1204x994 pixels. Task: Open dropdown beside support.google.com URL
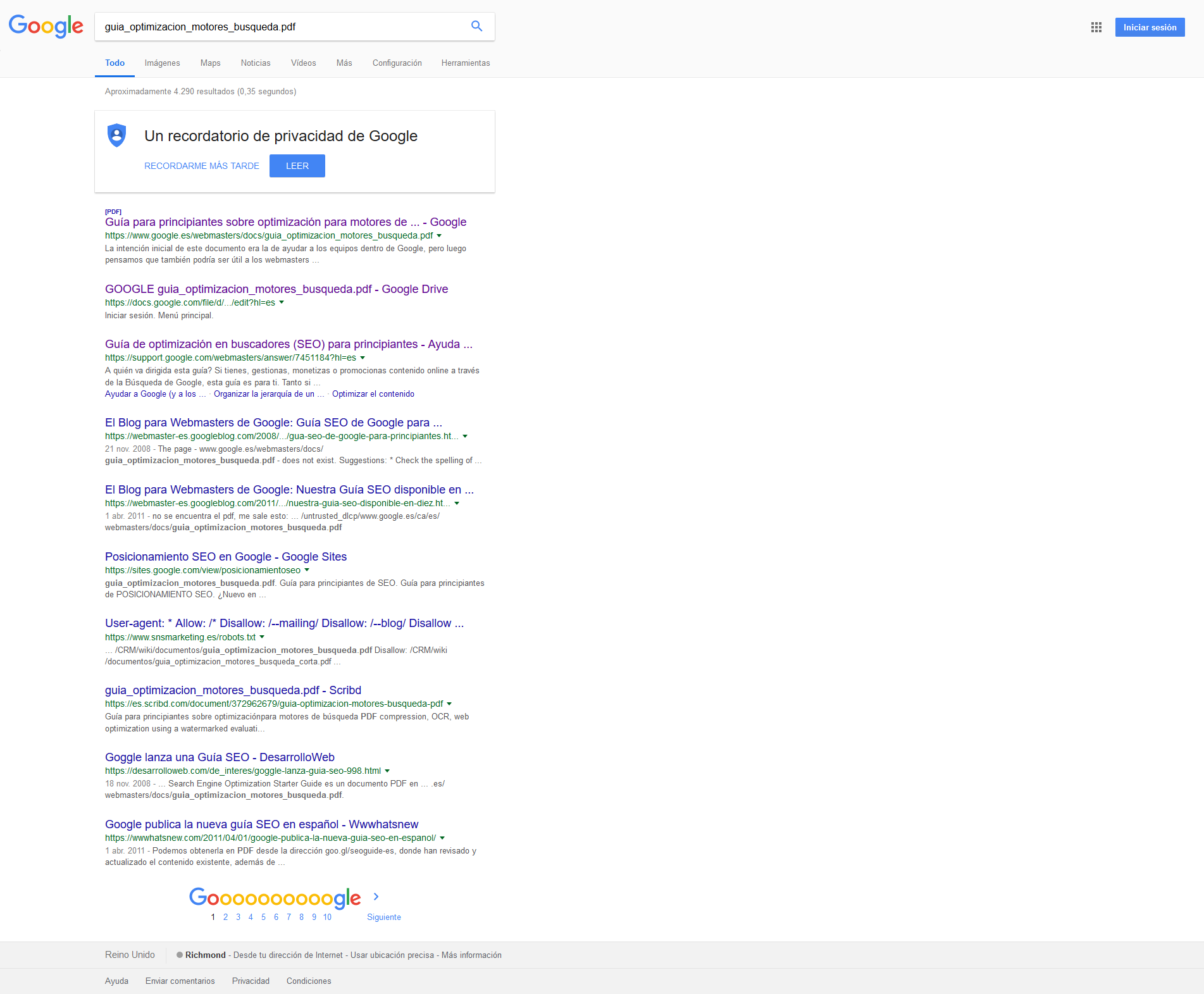coord(363,357)
